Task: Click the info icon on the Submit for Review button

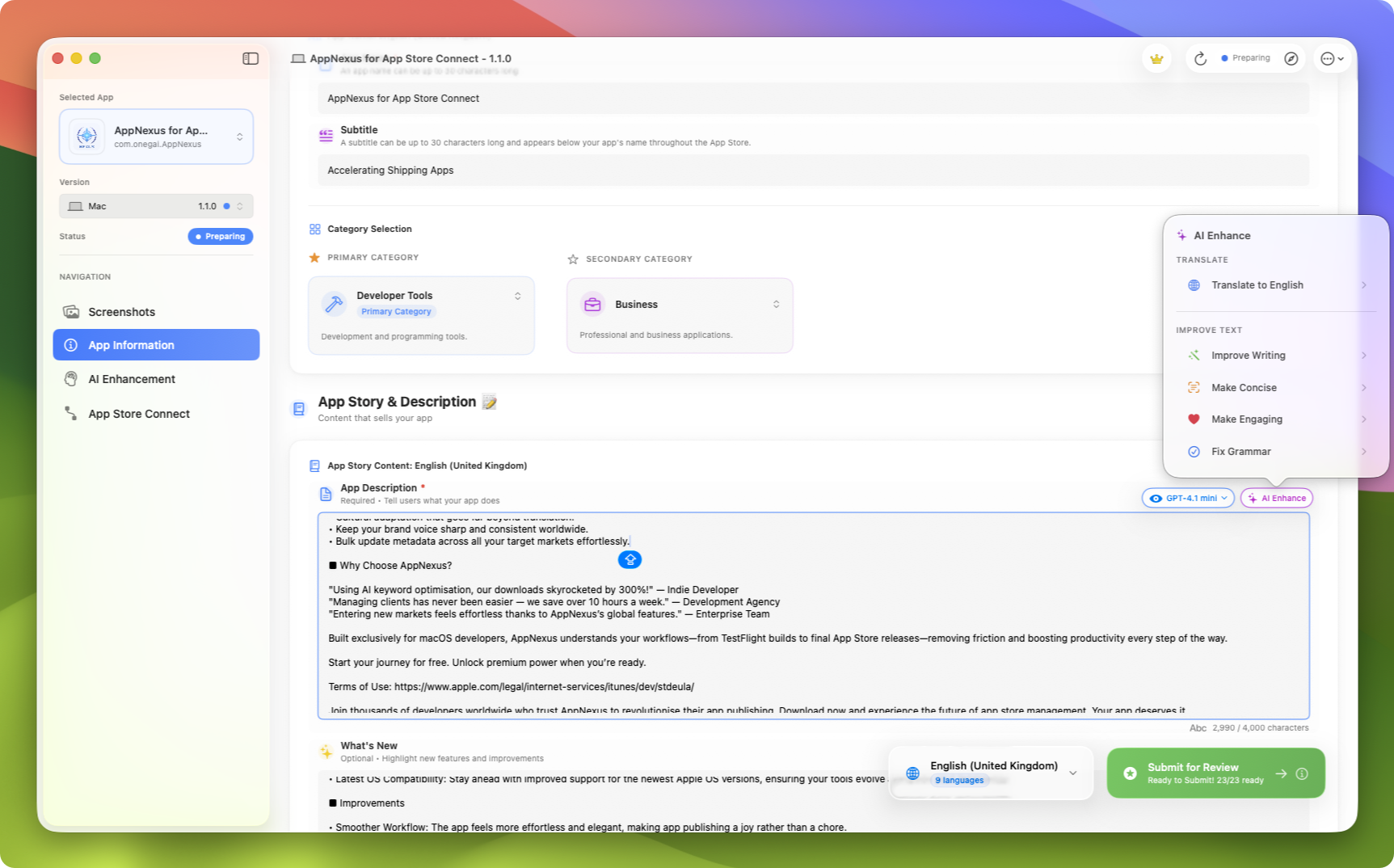Action: [x=1301, y=773]
